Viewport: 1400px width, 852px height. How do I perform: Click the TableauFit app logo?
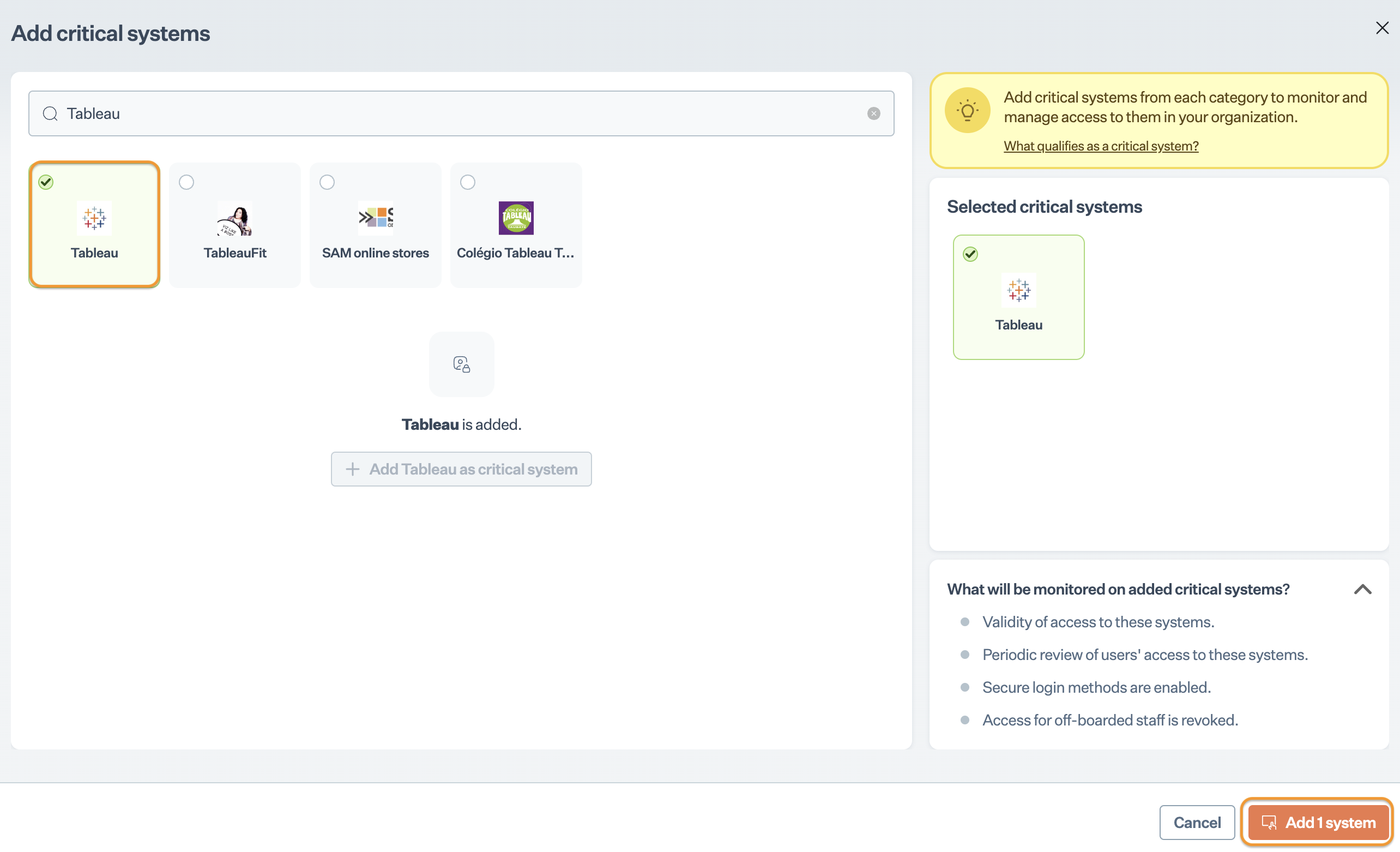(x=234, y=218)
